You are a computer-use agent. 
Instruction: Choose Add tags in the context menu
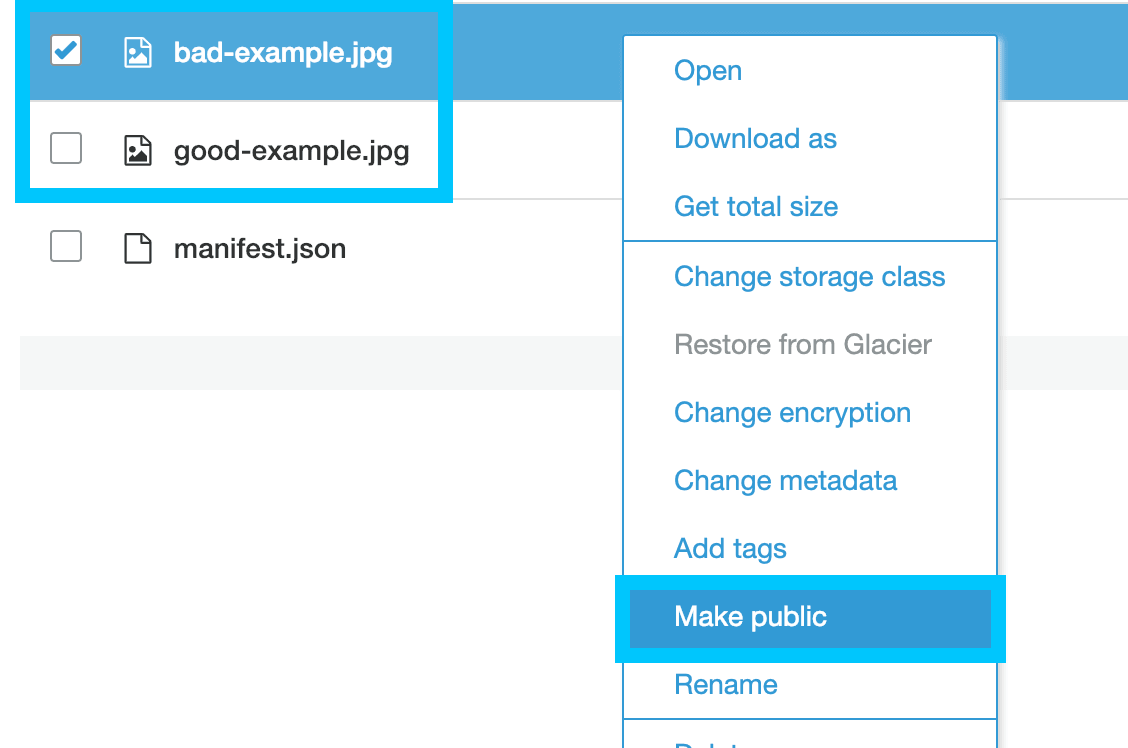[730, 549]
